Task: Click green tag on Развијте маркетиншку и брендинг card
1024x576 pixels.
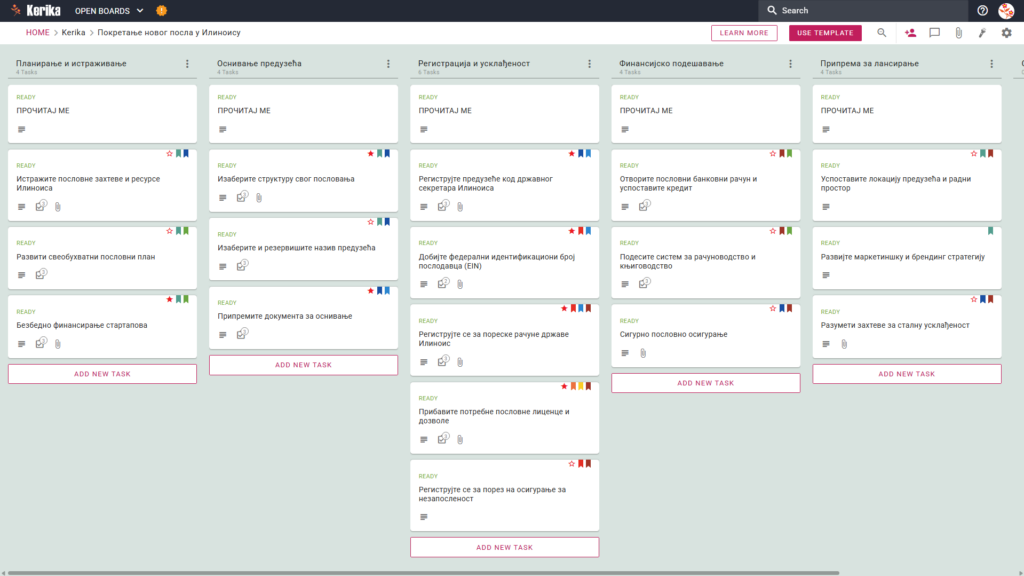Action: click(x=991, y=231)
